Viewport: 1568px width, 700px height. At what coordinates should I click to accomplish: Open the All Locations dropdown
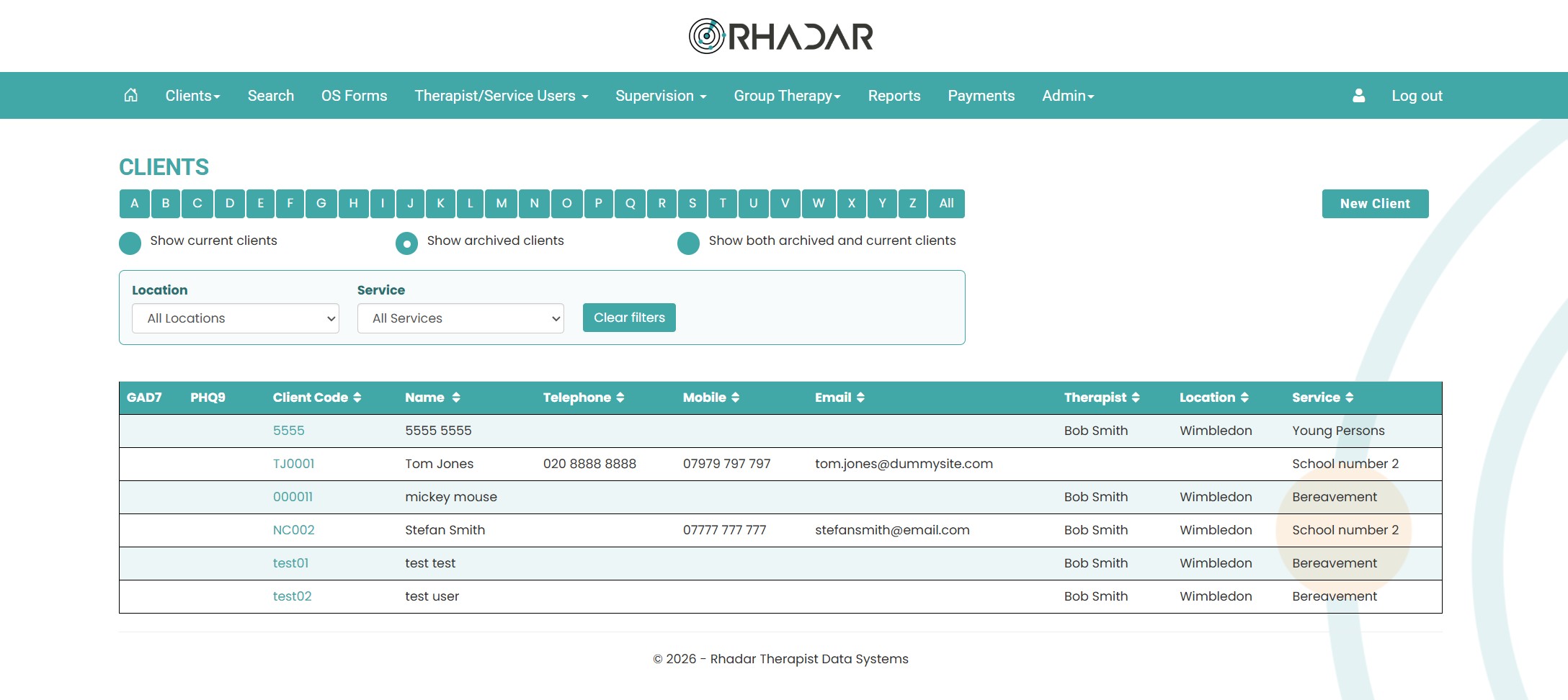pyautogui.click(x=236, y=318)
